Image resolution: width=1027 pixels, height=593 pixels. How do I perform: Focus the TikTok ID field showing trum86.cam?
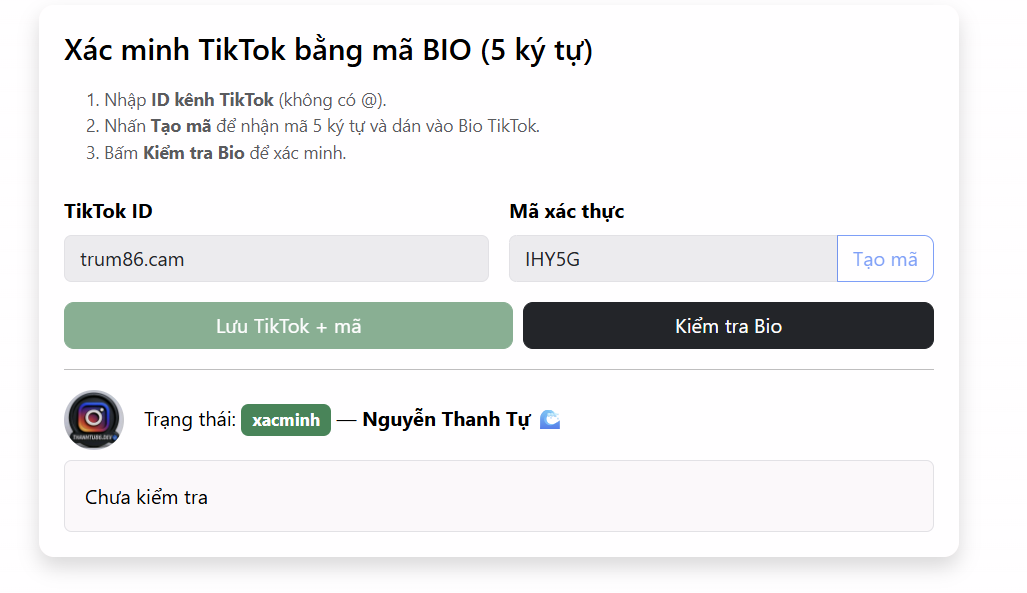pyautogui.click(x=276, y=259)
